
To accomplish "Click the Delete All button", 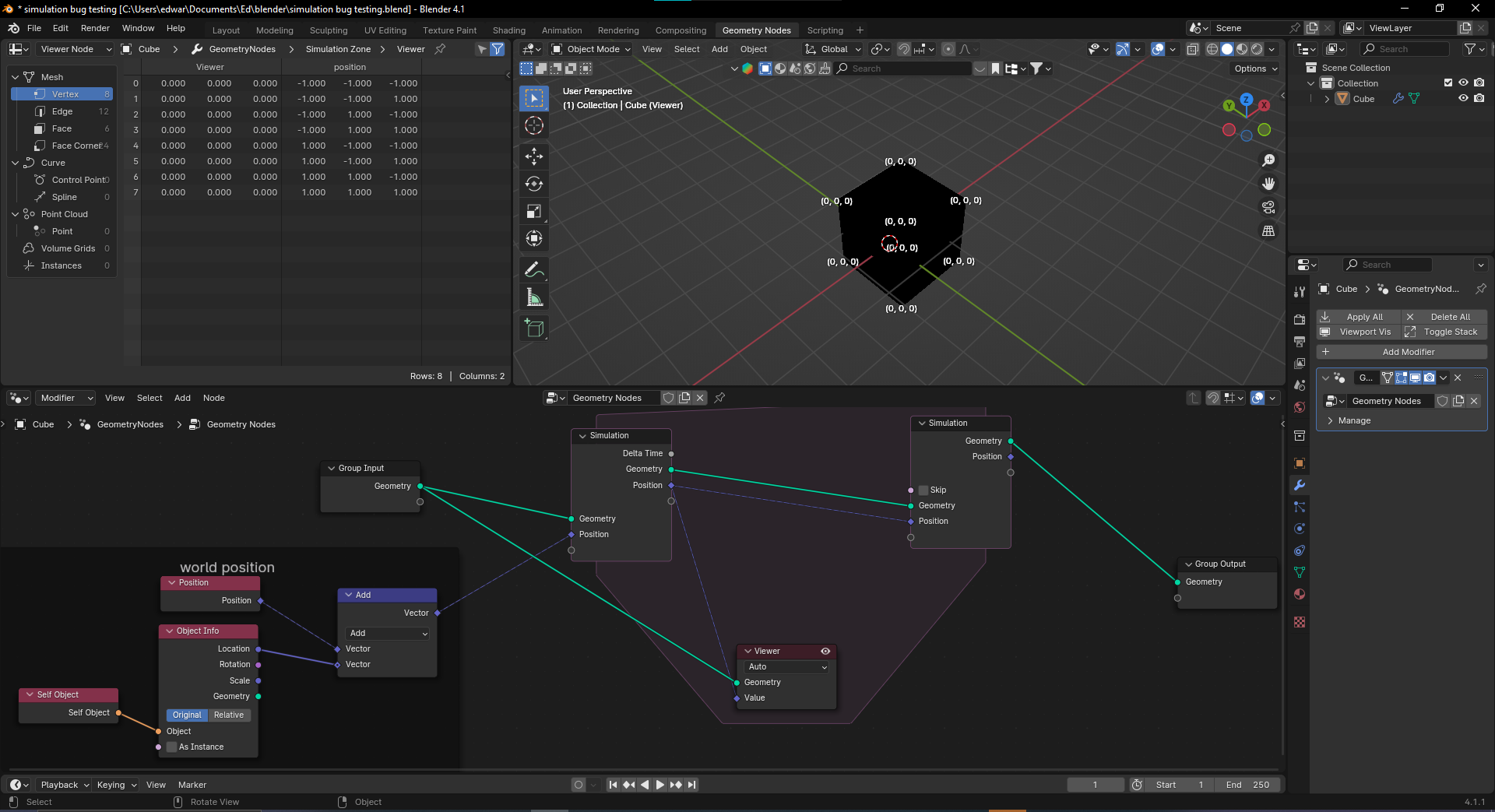I will coord(1444,317).
